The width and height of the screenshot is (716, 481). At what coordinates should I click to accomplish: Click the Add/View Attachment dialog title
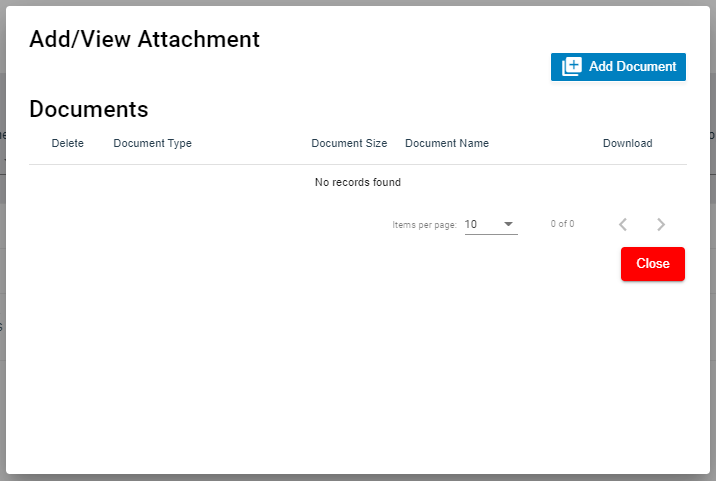(144, 39)
